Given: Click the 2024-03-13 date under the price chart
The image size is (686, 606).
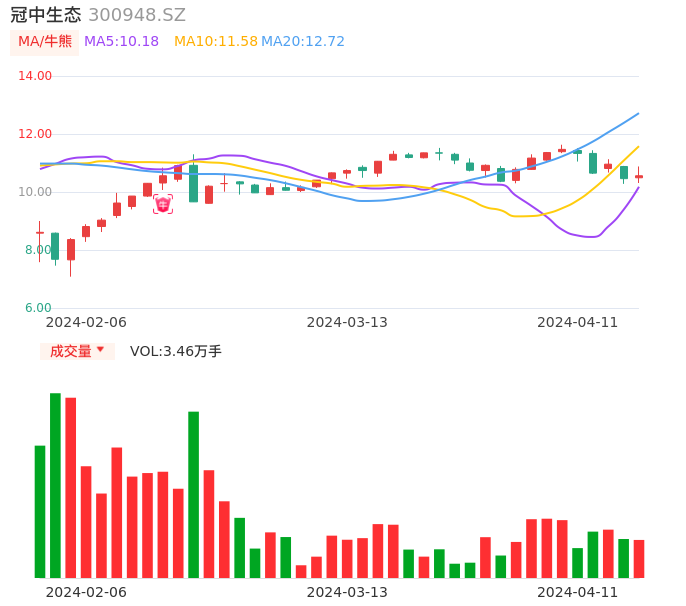Looking at the screenshot, I should (x=347, y=322).
